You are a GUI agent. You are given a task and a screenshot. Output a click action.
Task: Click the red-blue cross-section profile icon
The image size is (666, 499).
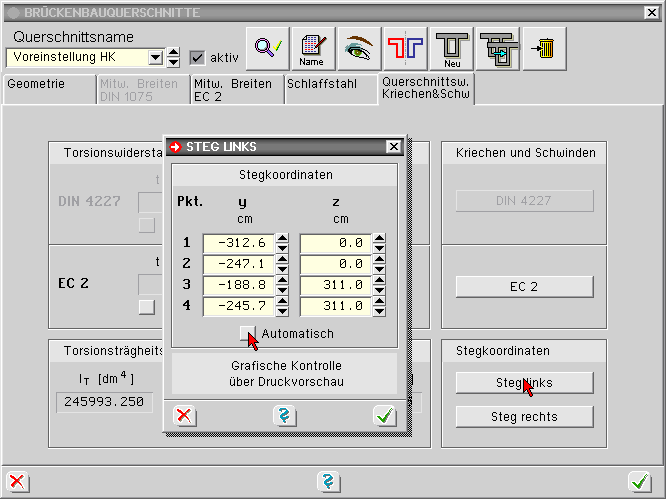point(405,49)
